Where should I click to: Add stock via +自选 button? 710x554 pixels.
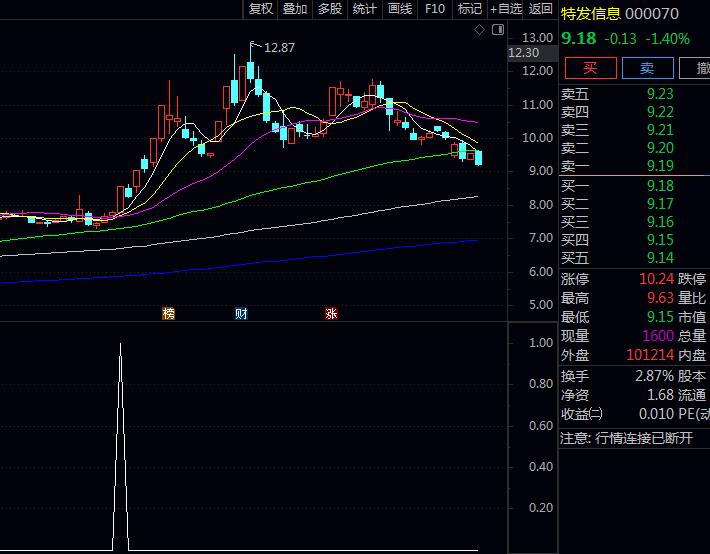(x=506, y=9)
